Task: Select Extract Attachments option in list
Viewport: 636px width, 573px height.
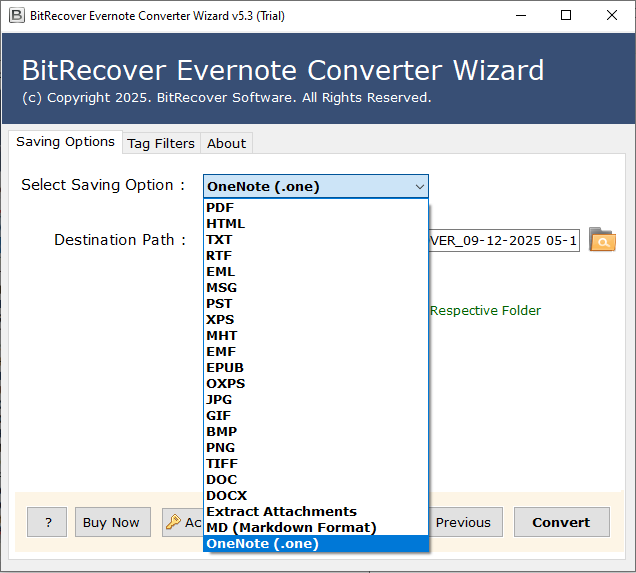Action: click(316, 511)
